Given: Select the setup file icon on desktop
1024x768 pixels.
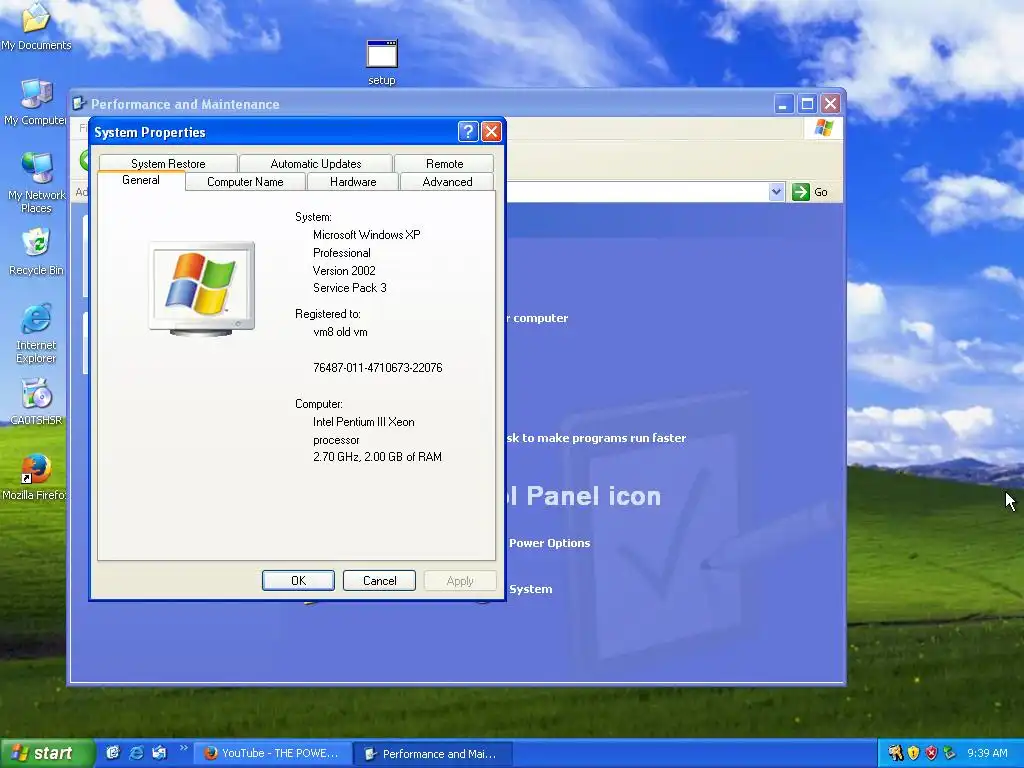Looking at the screenshot, I should (x=382, y=63).
